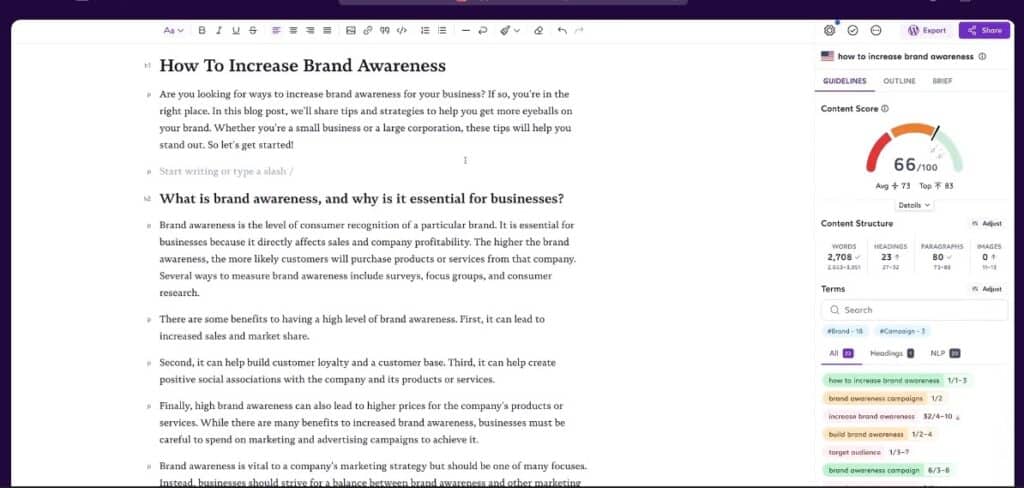Click term 'brand awareness campaign'
Image resolution: width=1024 pixels, height=488 pixels.
[874, 470]
